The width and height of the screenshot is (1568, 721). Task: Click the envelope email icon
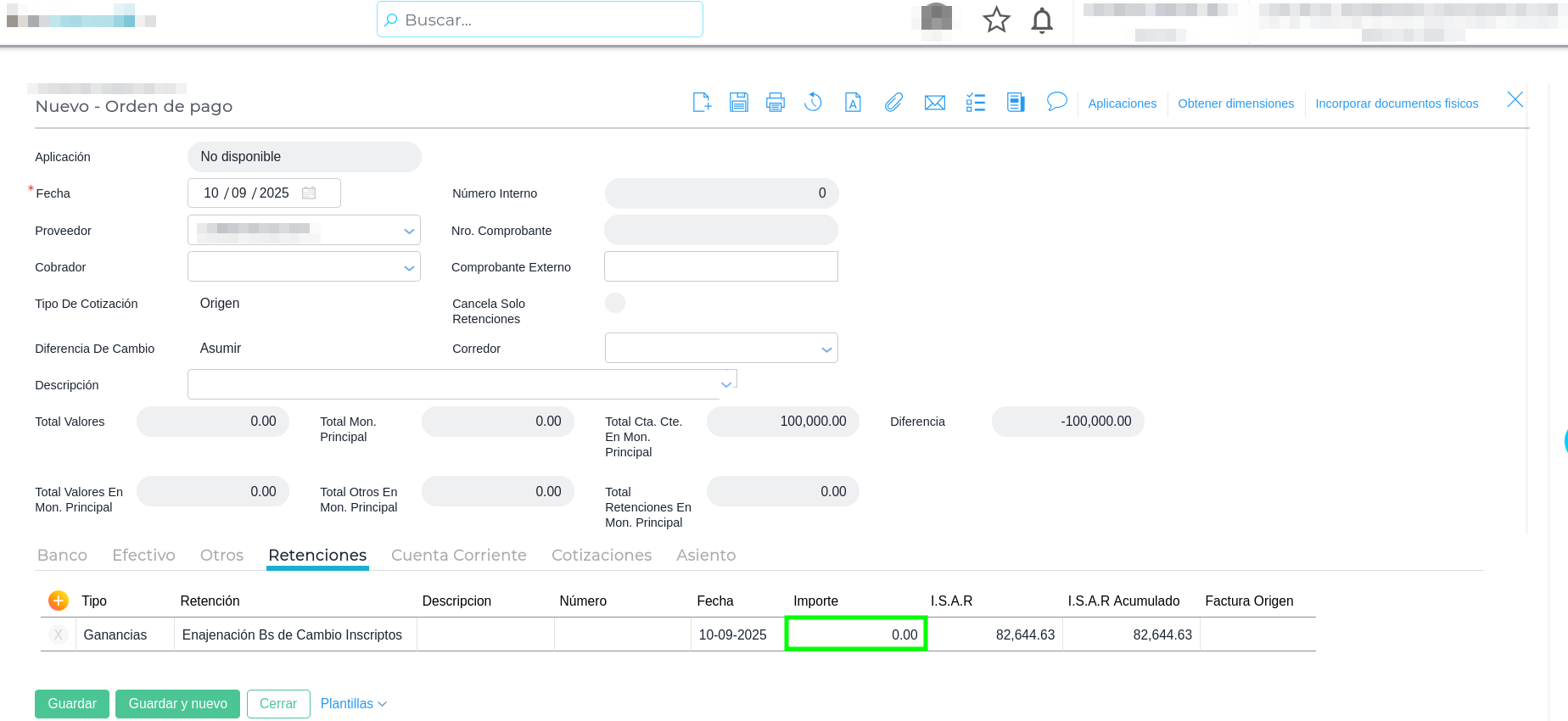point(935,103)
